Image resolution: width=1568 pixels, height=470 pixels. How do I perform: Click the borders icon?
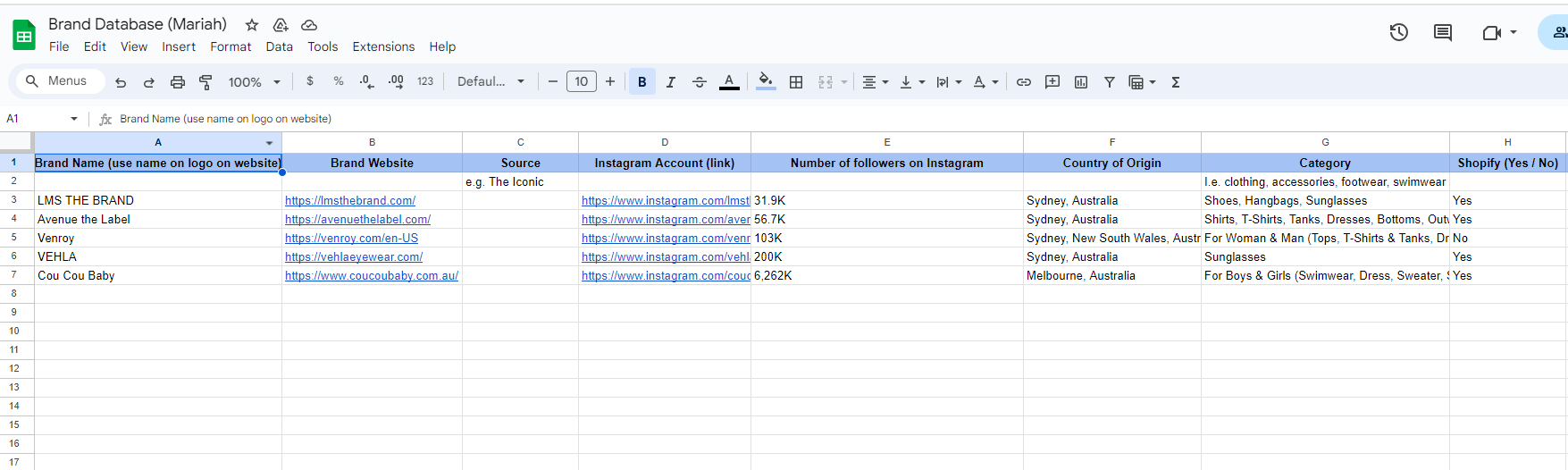point(796,82)
